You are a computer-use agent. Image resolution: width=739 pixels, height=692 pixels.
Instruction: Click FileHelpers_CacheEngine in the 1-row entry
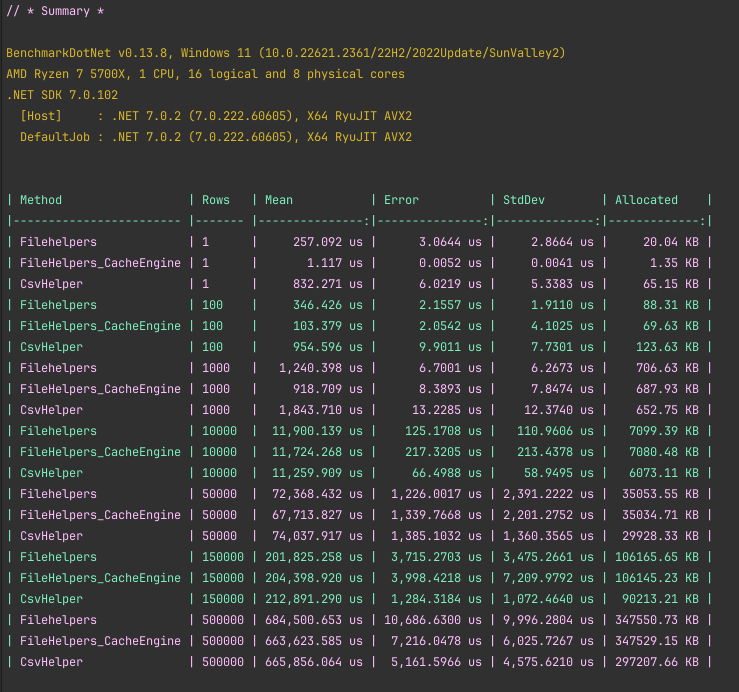[100, 263]
